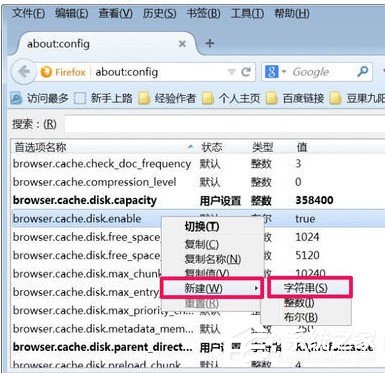Open the 编辑(E) menu
The width and height of the screenshot is (385, 373).
click(72, 13)
